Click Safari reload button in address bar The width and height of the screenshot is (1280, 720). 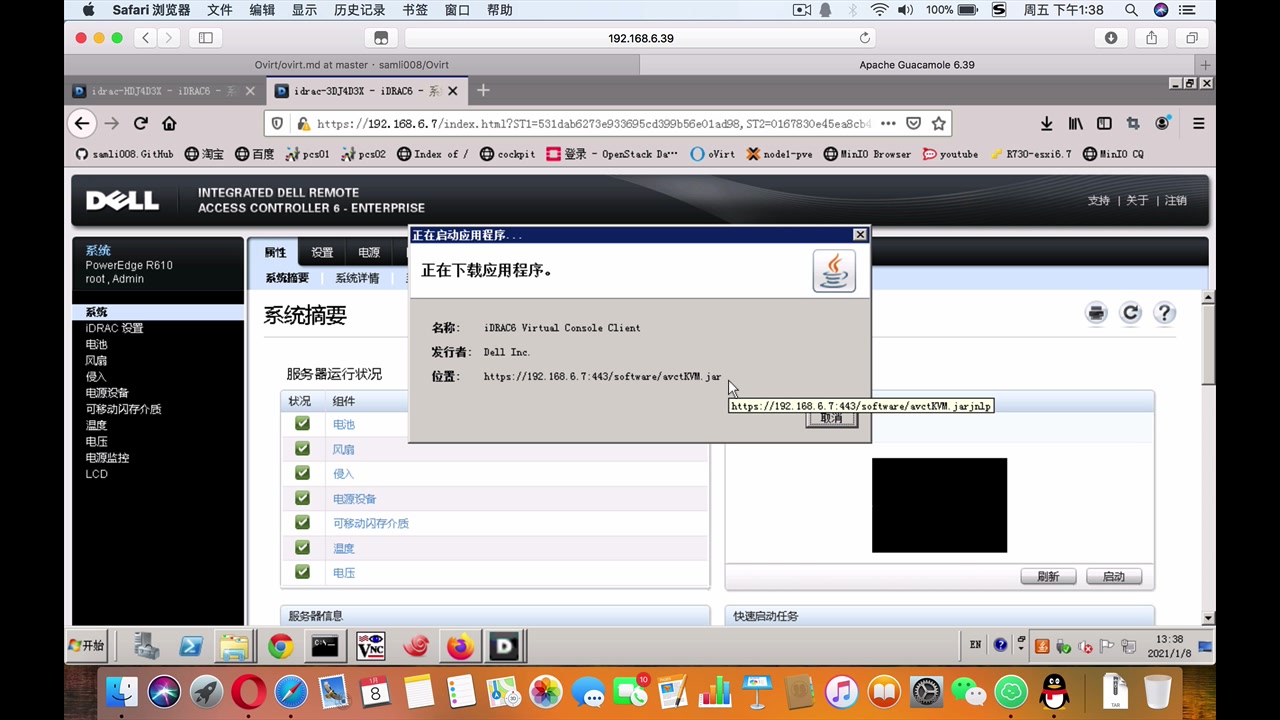865,38
